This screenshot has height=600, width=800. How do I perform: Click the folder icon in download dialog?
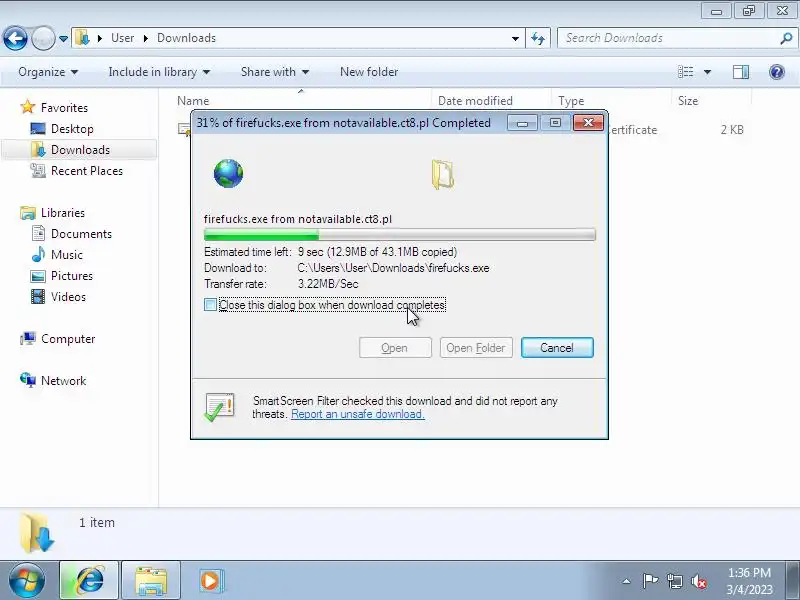[x=443, y=174]
